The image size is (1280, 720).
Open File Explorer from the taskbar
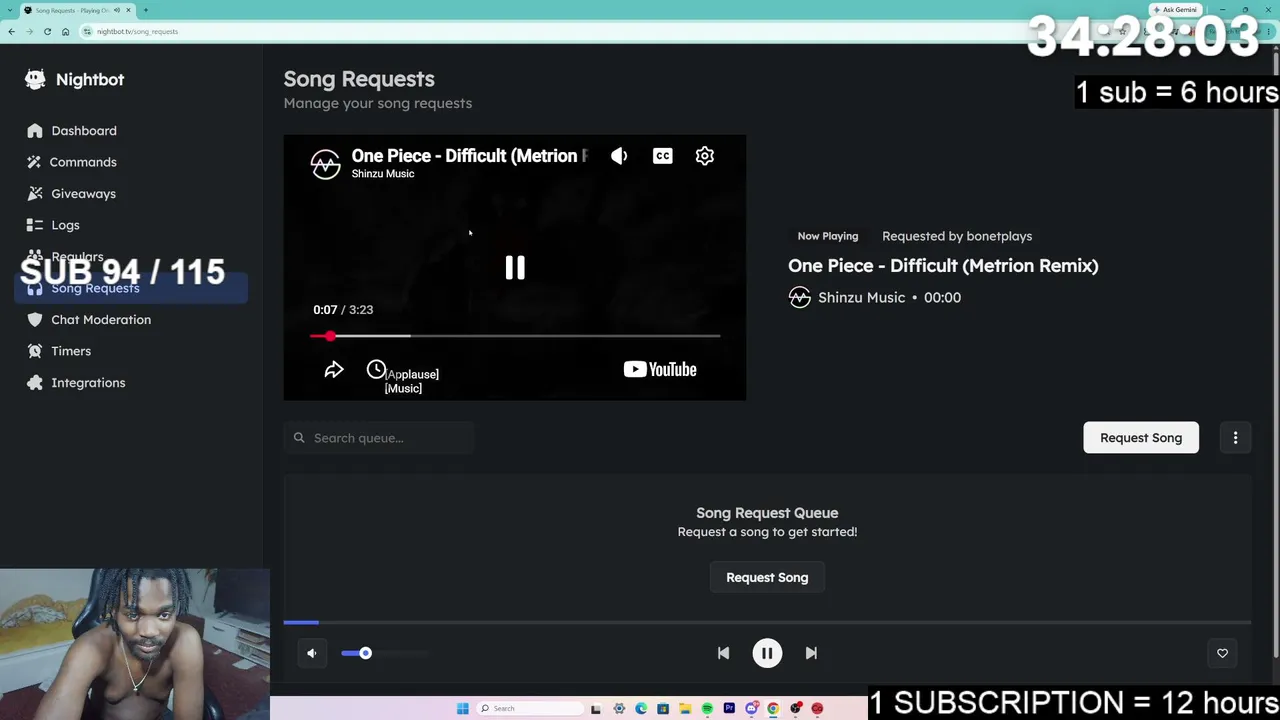click(x=685, y=709)
